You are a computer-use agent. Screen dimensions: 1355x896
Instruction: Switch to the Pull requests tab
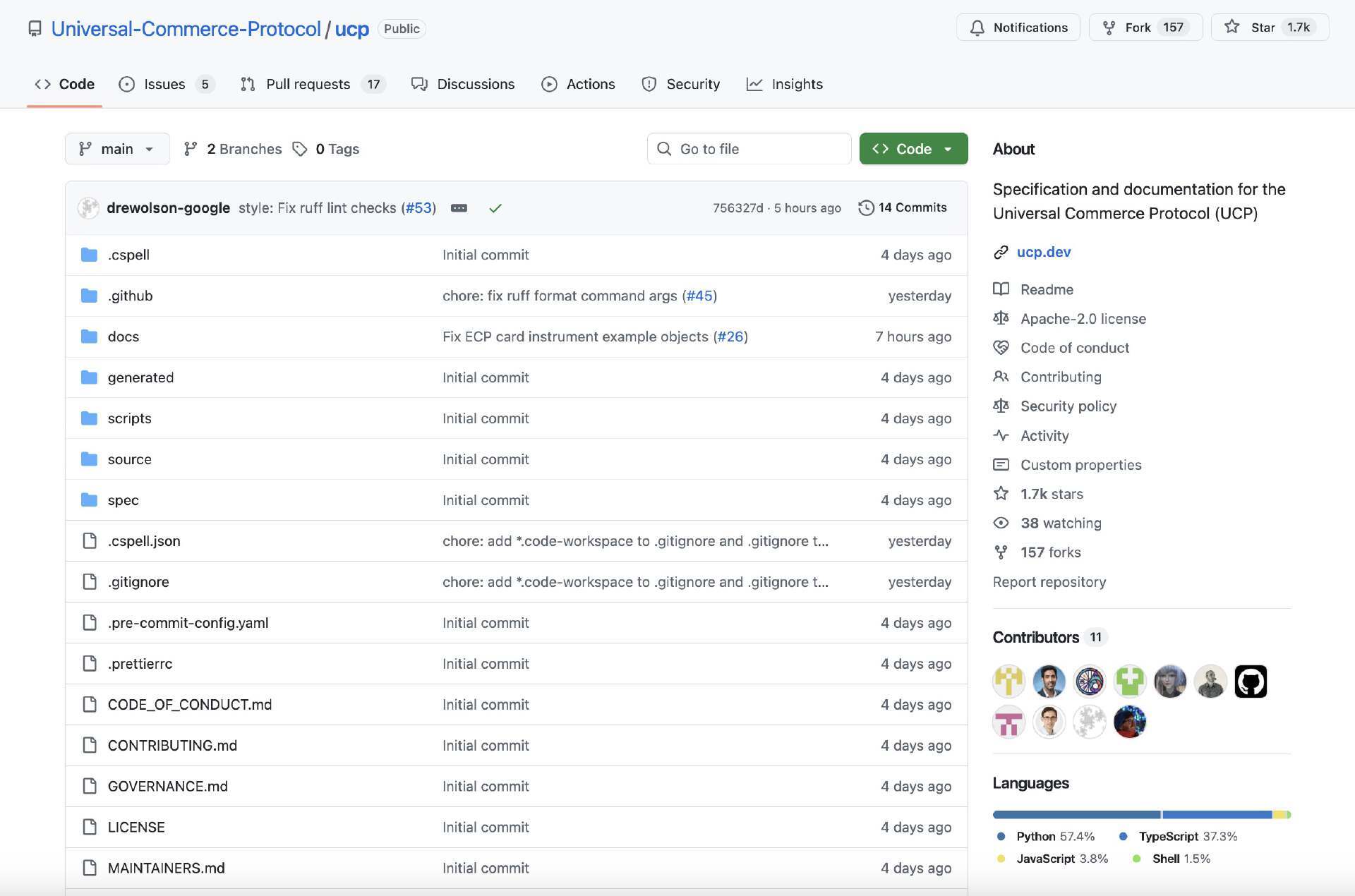click(x=308, y=84)
